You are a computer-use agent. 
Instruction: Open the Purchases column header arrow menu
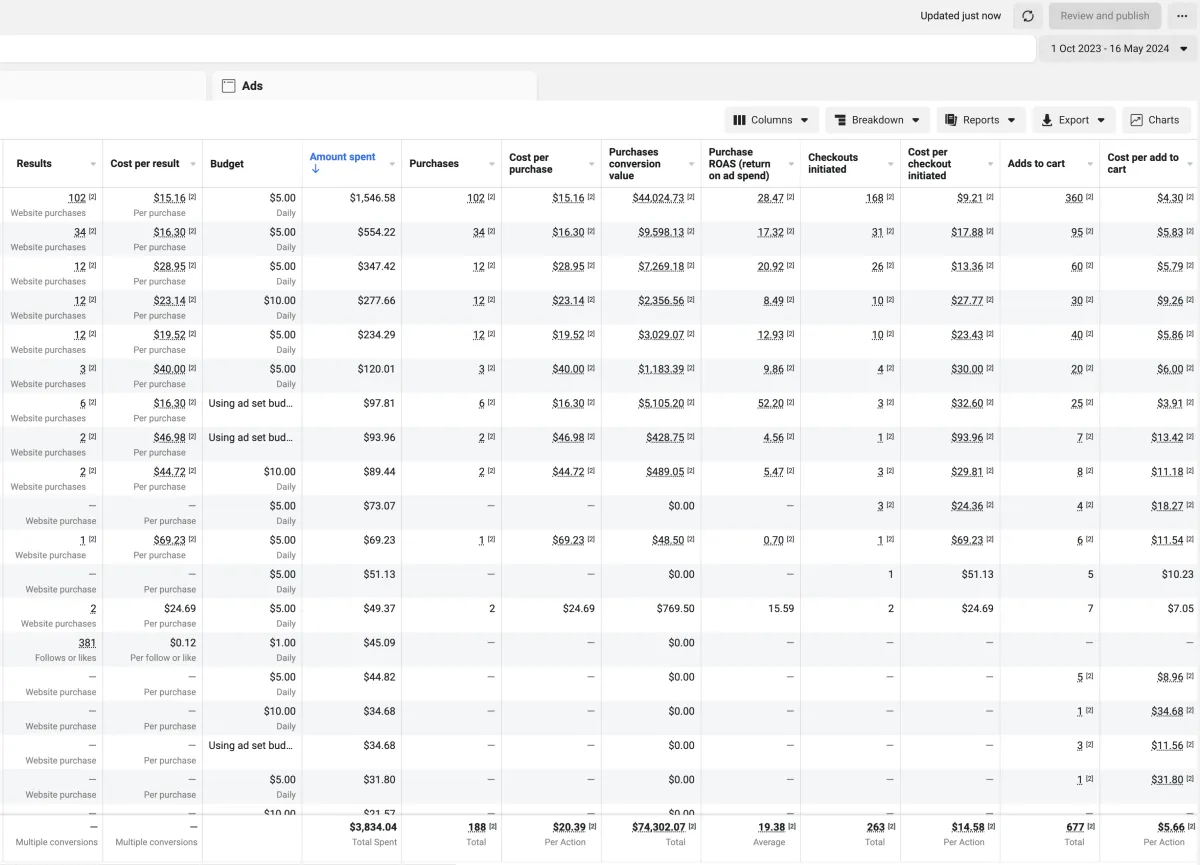[x=492, y=164]
